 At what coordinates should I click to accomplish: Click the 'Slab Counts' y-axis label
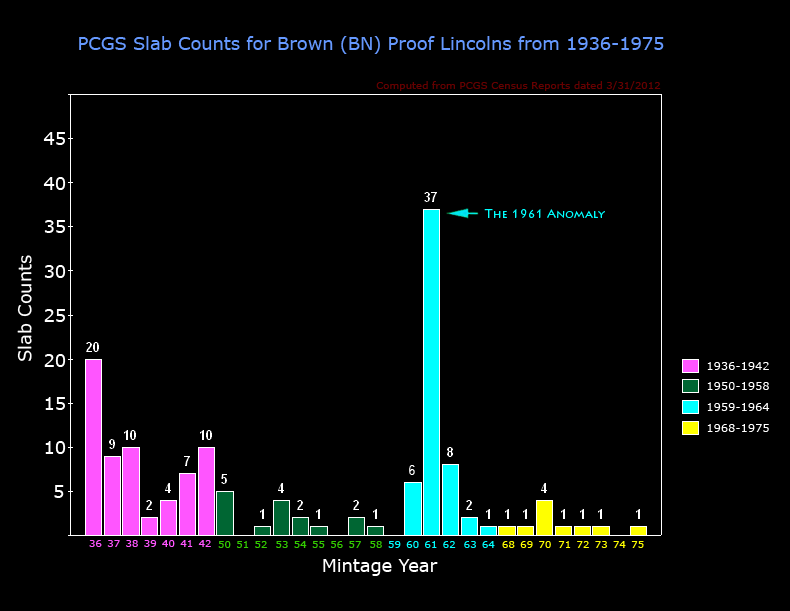[25, 308]
